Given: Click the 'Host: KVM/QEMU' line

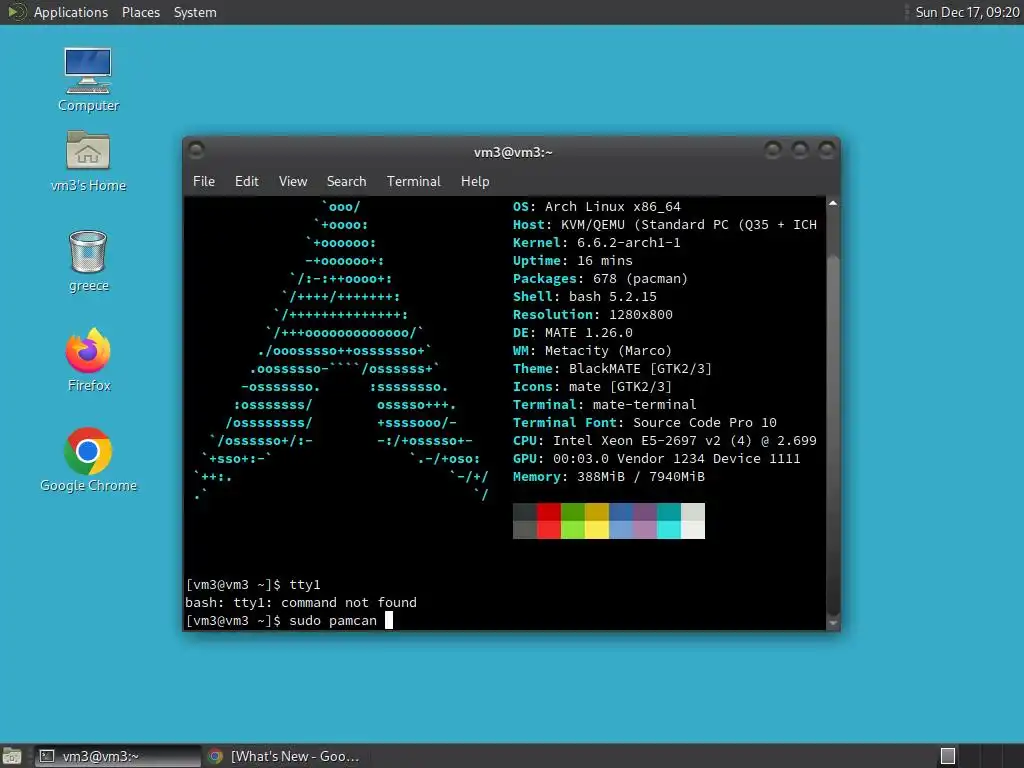Looking at the screenshot, I should (x=665, y=225).
